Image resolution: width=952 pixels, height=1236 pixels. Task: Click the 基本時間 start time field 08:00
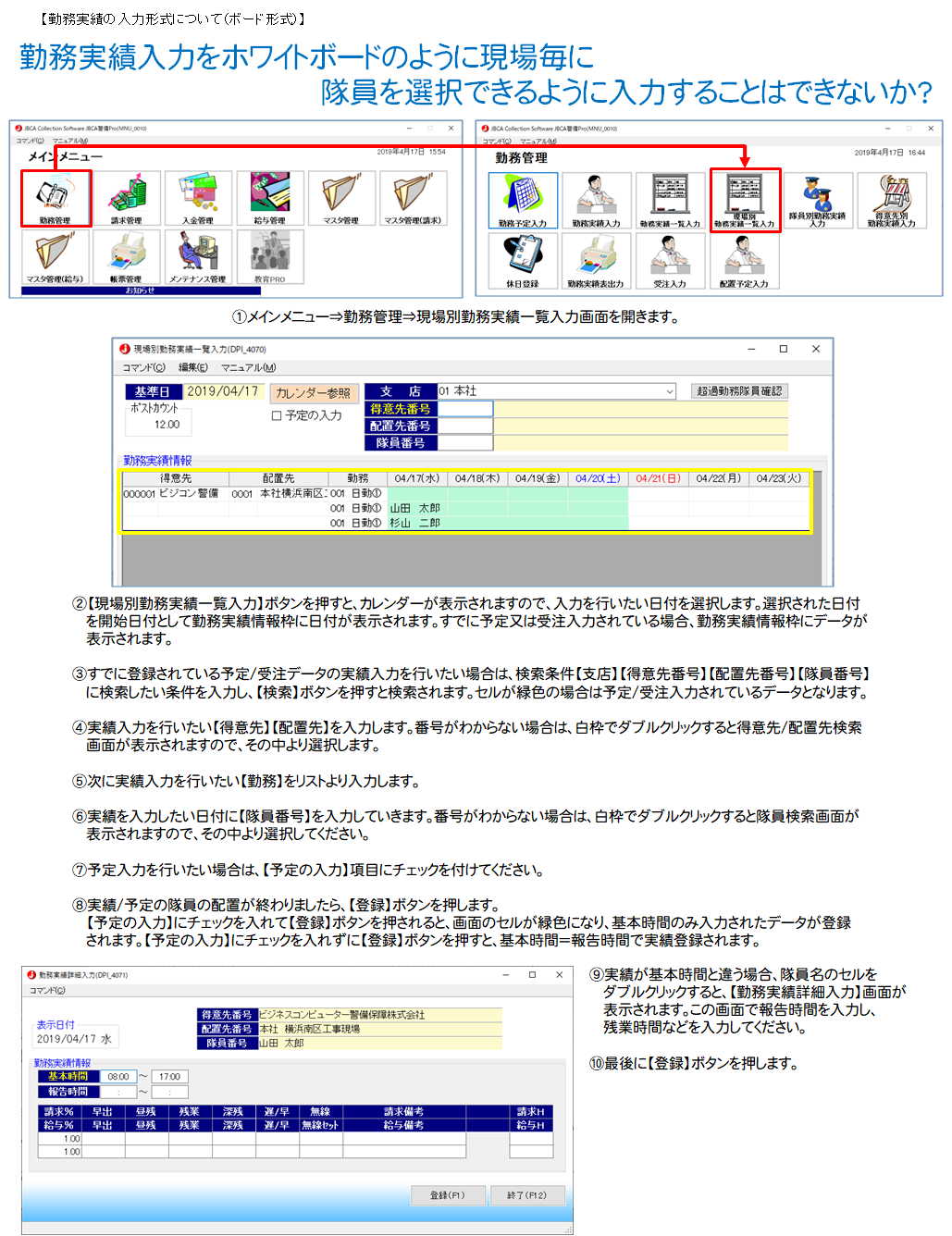[118, 1077]
